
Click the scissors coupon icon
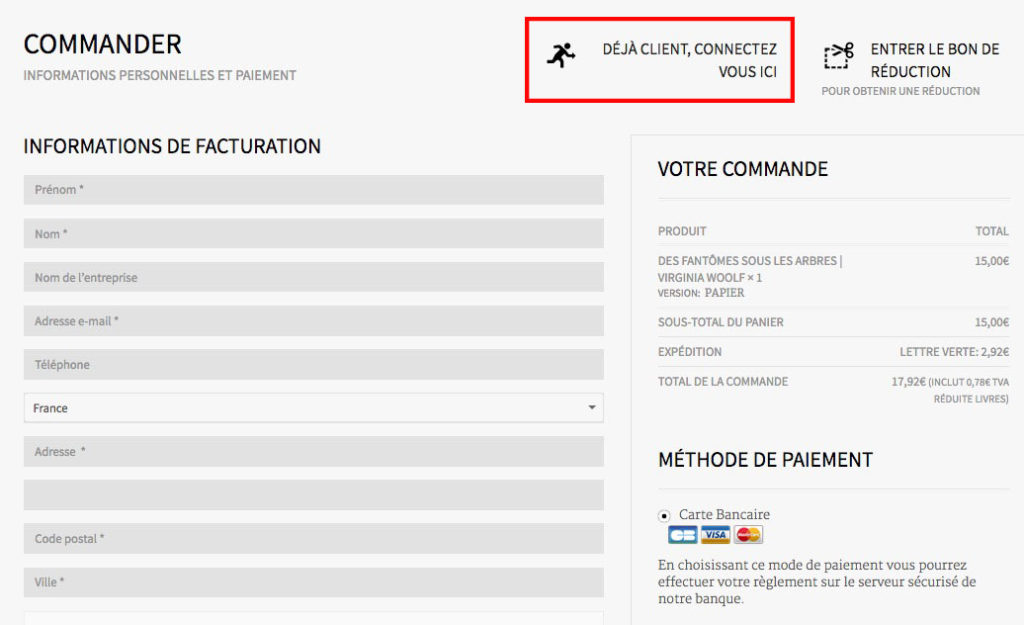pyautogui.click(x=839, y=56)
